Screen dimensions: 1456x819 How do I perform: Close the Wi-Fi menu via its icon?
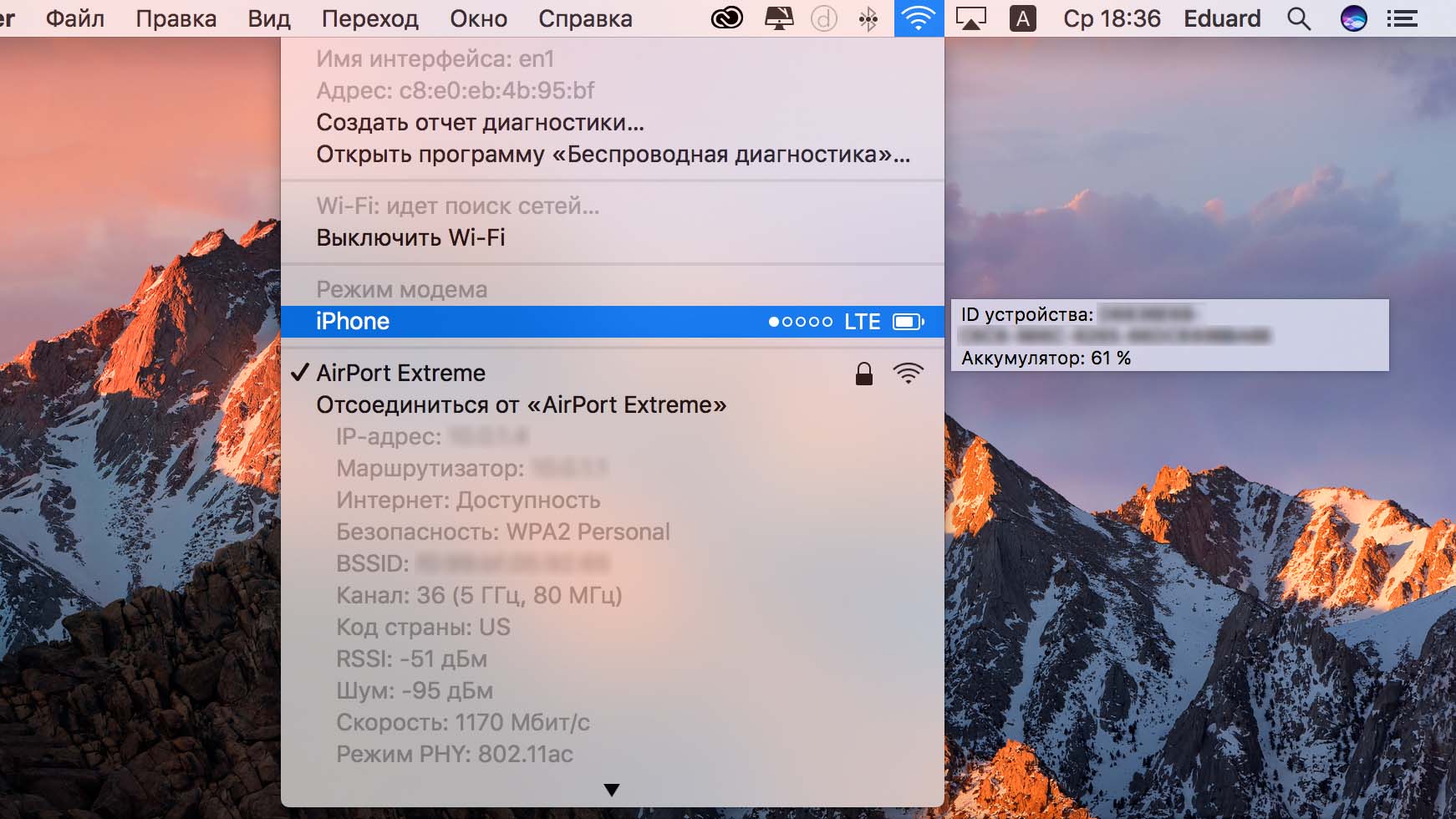919,18
